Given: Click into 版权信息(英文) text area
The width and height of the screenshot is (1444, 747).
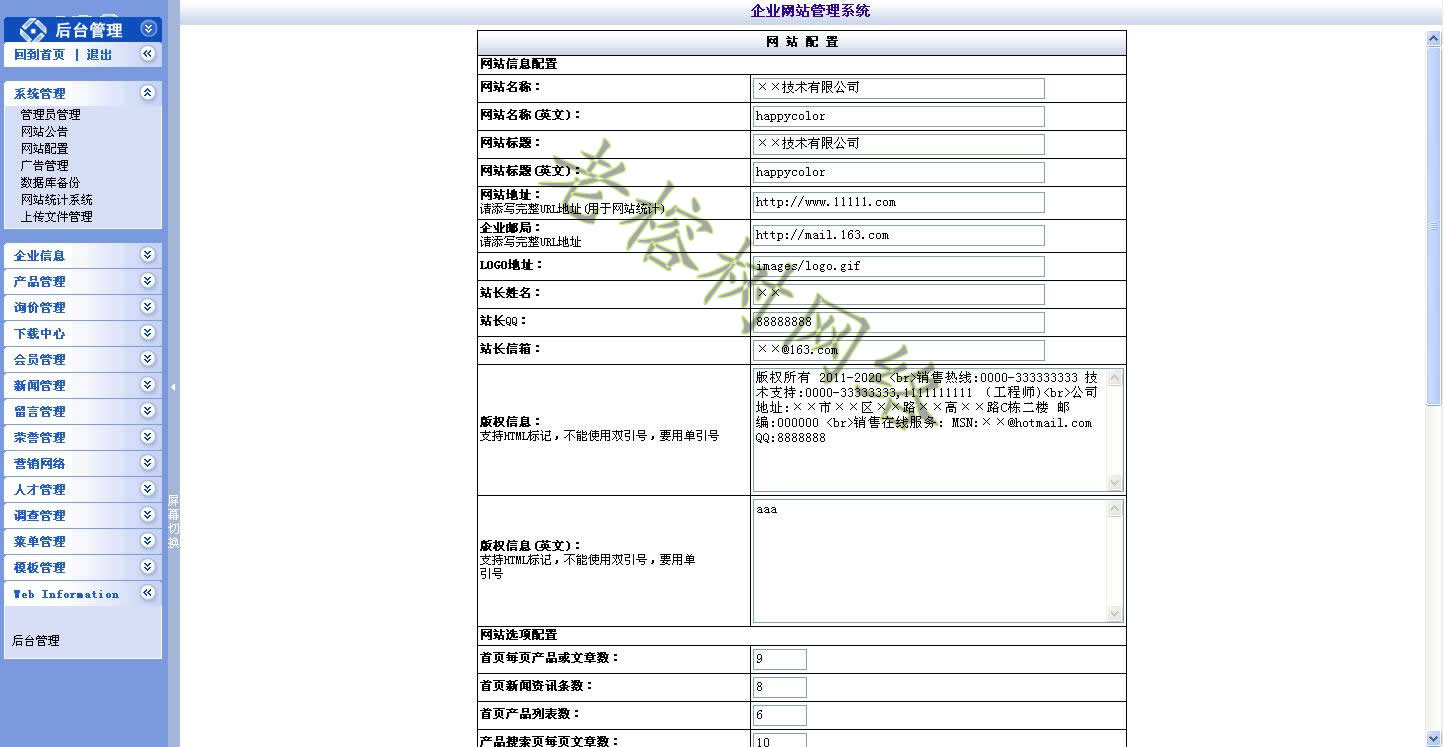Looking at the screenshot, I should point(938,561).
